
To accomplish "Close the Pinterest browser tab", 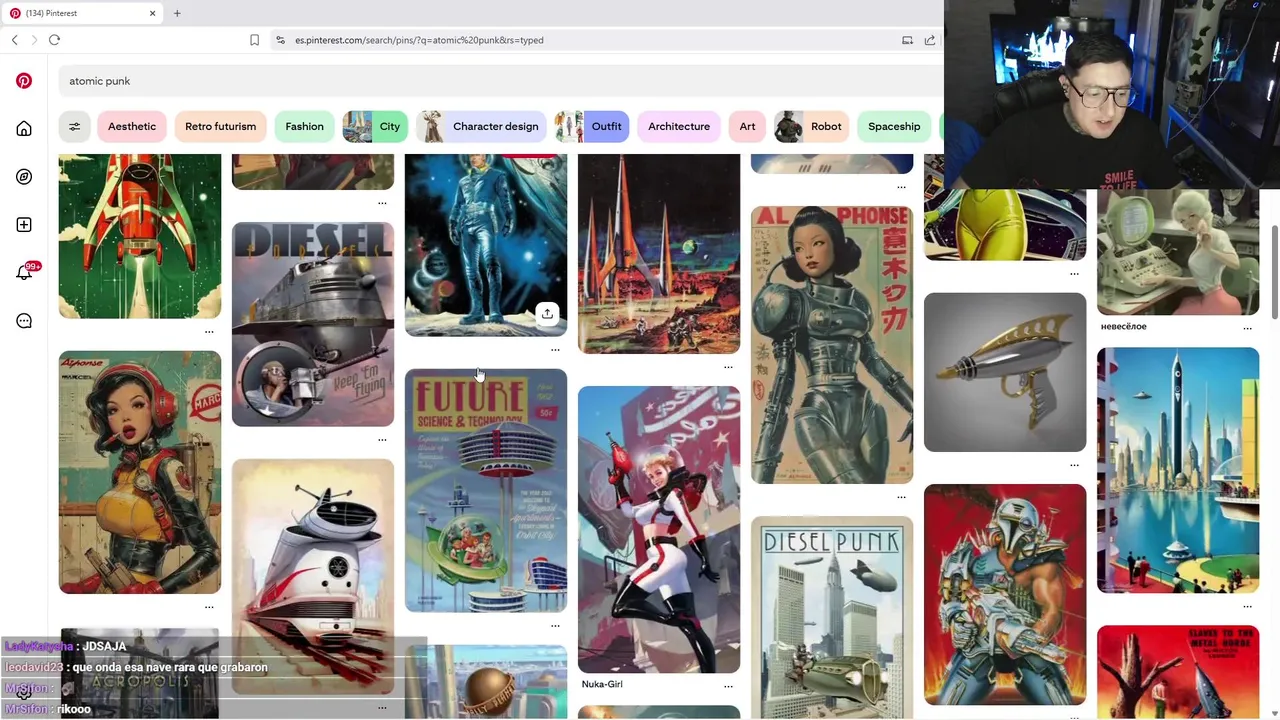I will [153, 13].
